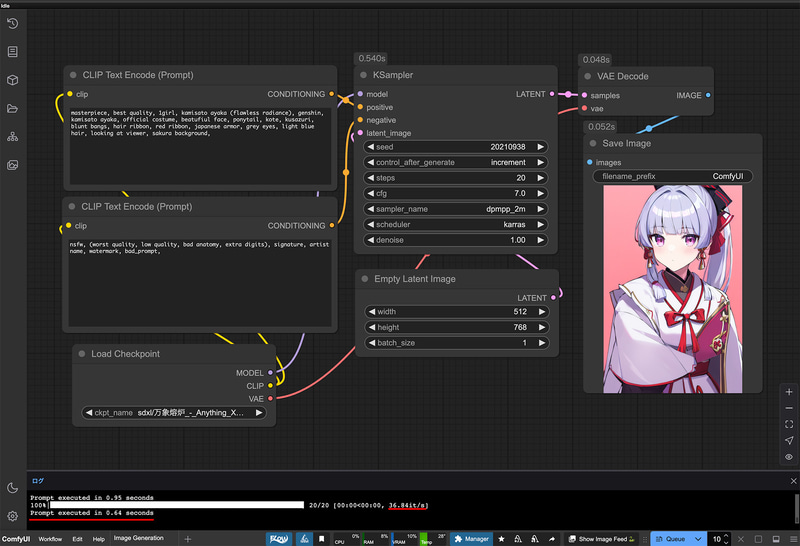Adjust the batch_size value field
Viewport: 800px width, 546px height.
pos(457,343)
